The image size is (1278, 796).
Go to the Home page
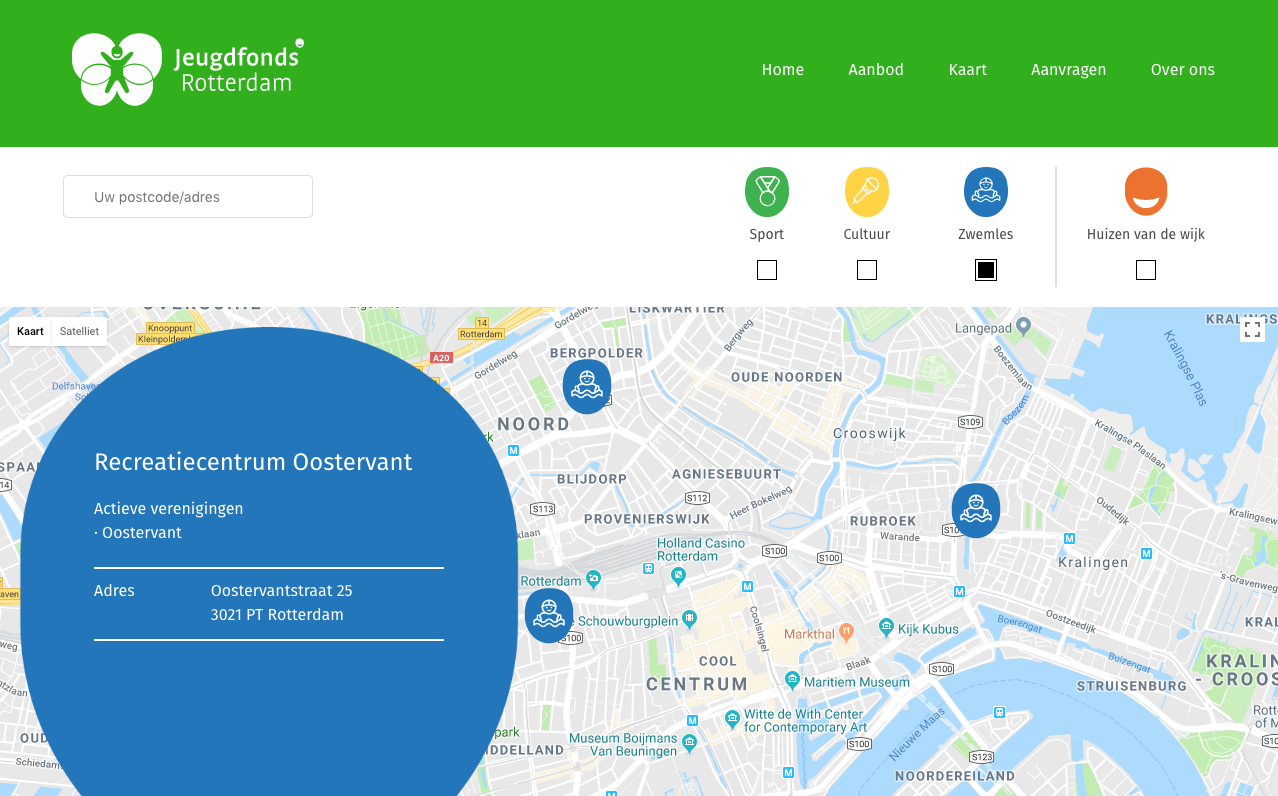click(783, 70)
